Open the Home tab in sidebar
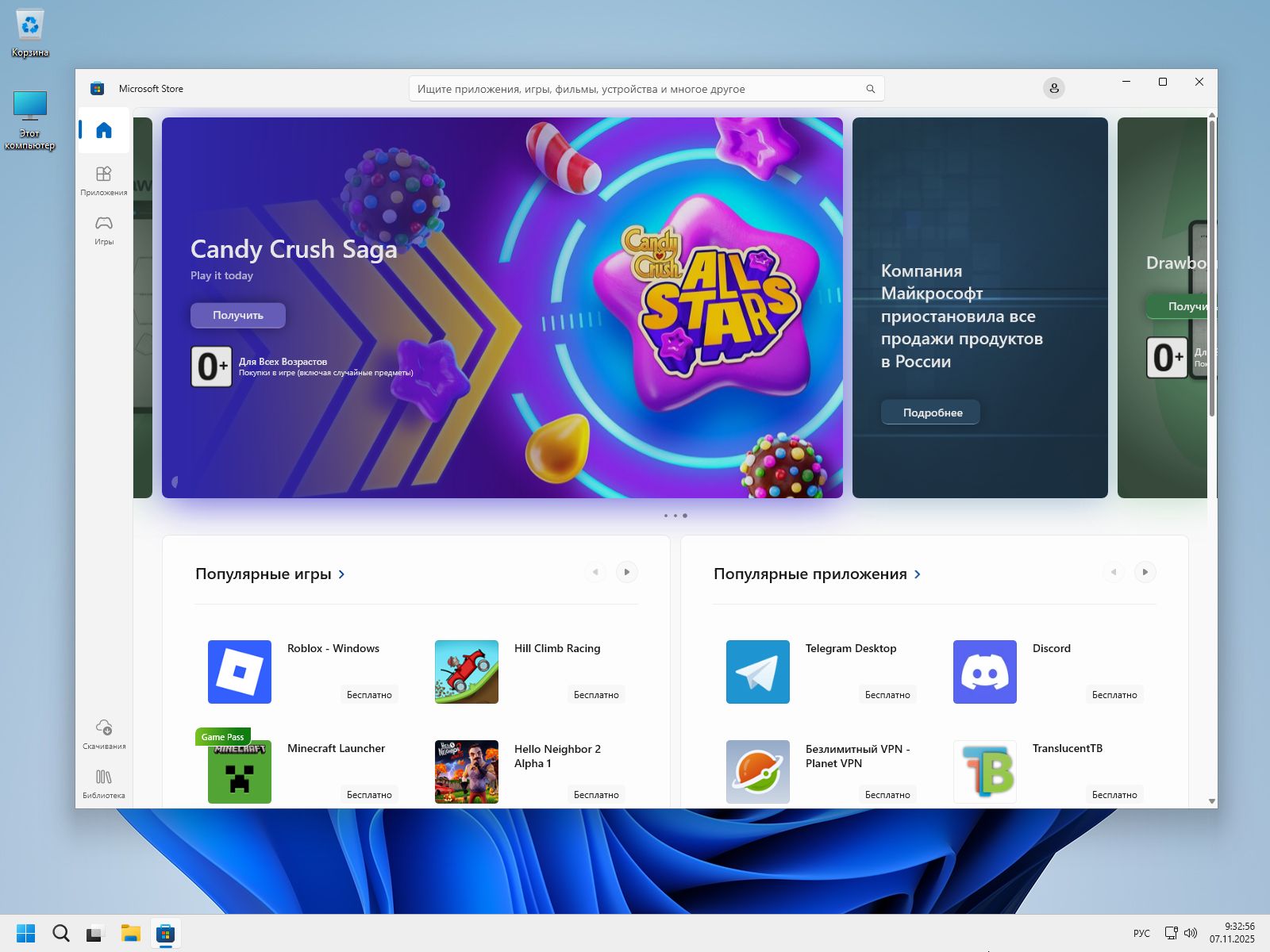The width and height of the screenshot is (1270, 952). click(104, 131)
